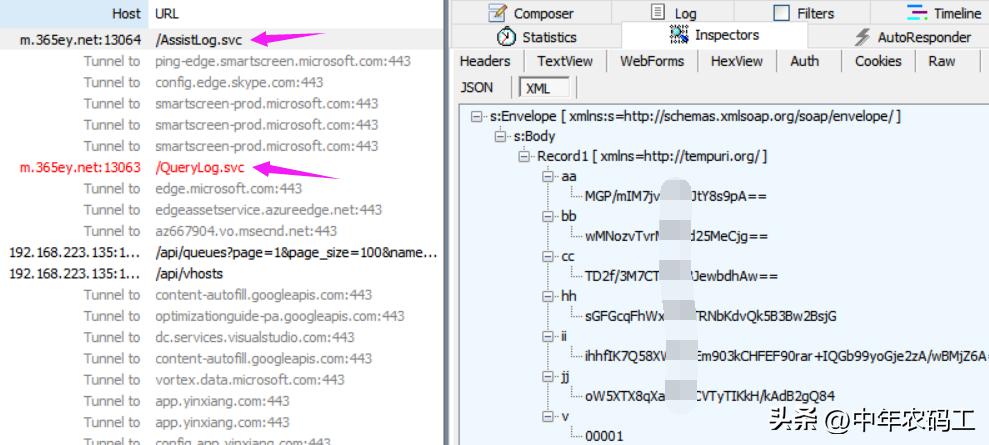Select the /api/queues?page=1 session row
The height and width of the screenshot is (445, 989).
[x=221, y=253]
